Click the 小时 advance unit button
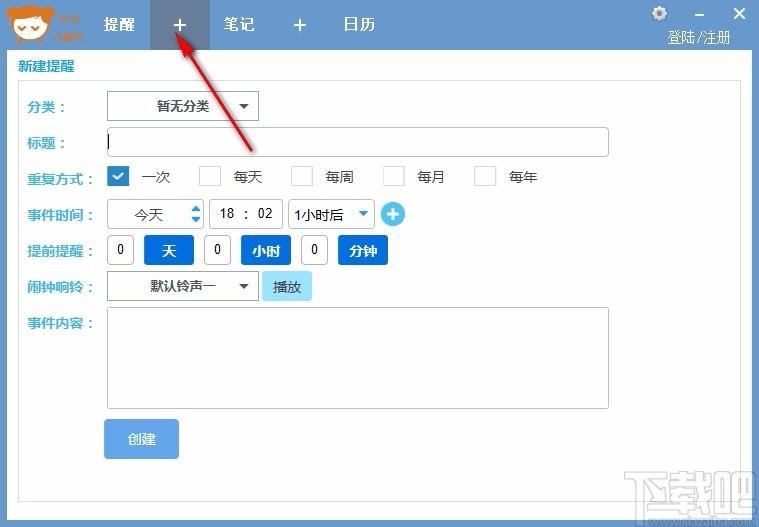 click(x=266, y=250)
